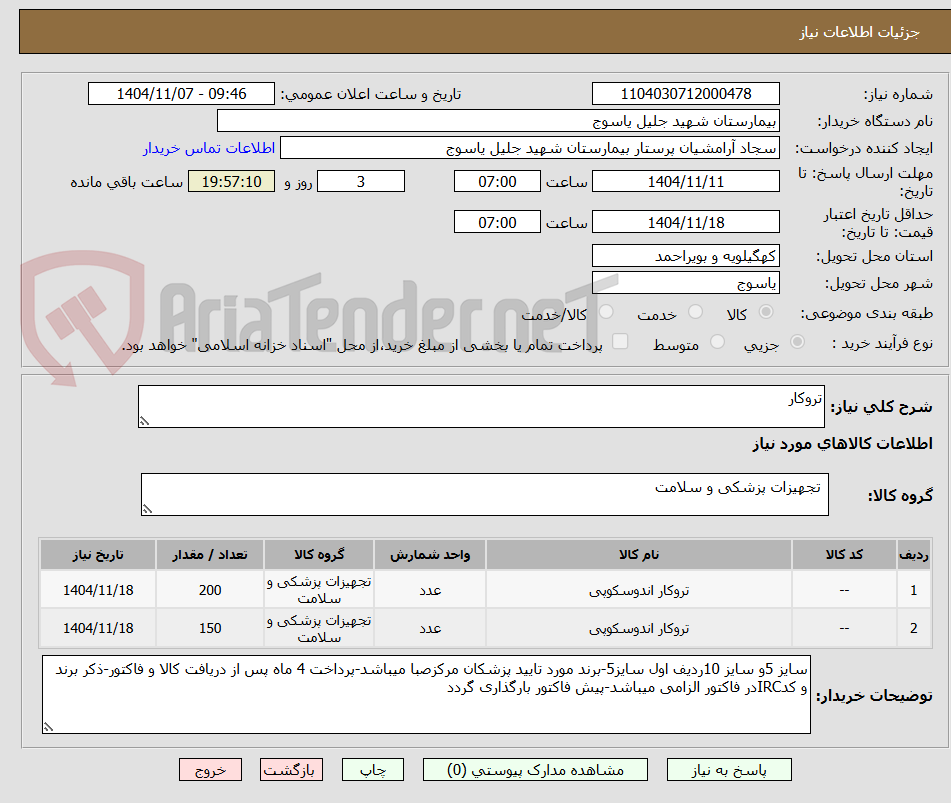The width and height of the screenshot is (951, 803).
Task: Click the تعداد / مقدار column header
Action: pos(210,554)
